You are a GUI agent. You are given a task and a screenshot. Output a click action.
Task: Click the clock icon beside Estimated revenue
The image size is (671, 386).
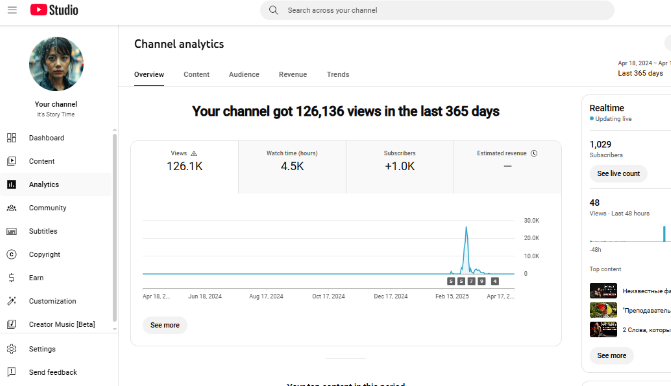coord(534,153)
